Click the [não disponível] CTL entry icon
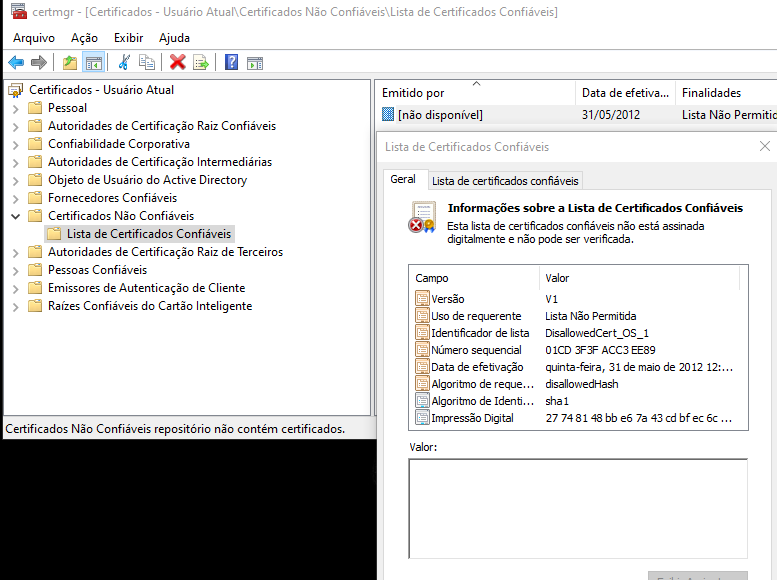 tap(388, 115)
